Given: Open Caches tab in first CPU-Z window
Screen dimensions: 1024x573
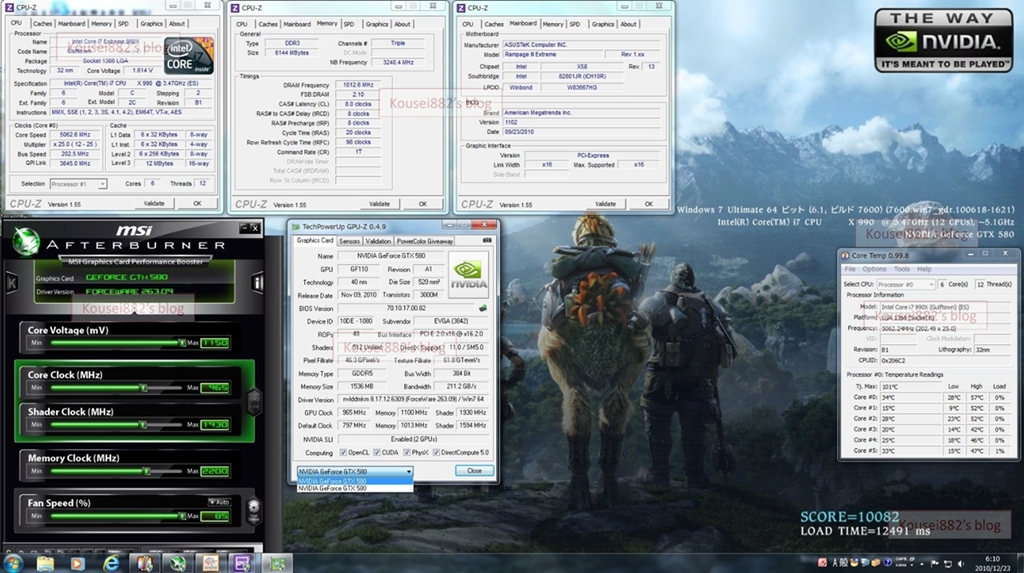Looking at the screenshot, I should [42, 24].
